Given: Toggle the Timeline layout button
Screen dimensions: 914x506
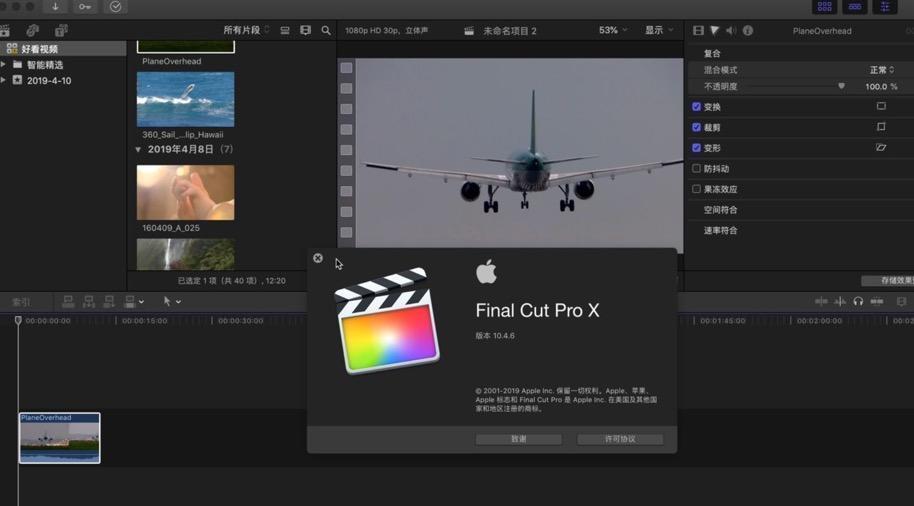Looking at the screenshot, I should (855, 7).
